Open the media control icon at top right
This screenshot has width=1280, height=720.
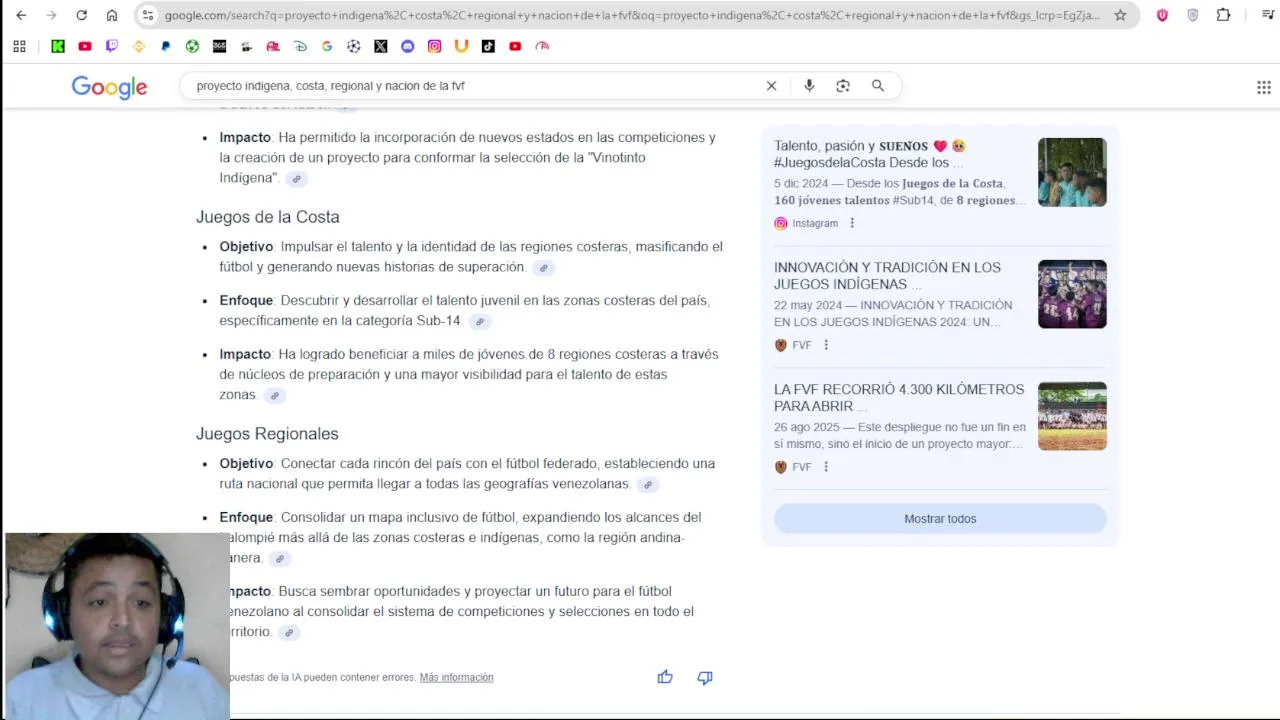coord(1267,15)
